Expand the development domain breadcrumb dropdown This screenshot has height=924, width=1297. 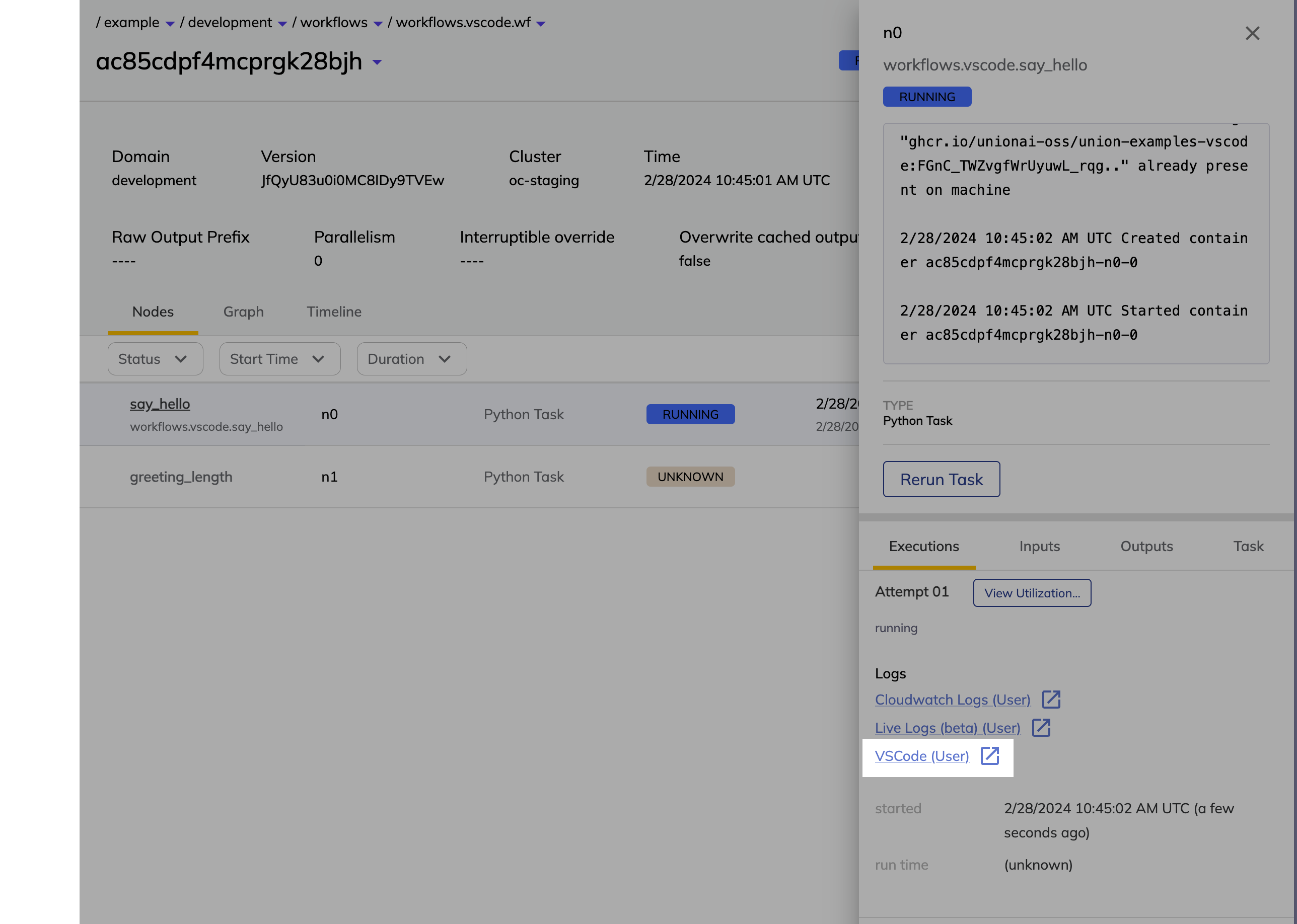pos(282,24)
